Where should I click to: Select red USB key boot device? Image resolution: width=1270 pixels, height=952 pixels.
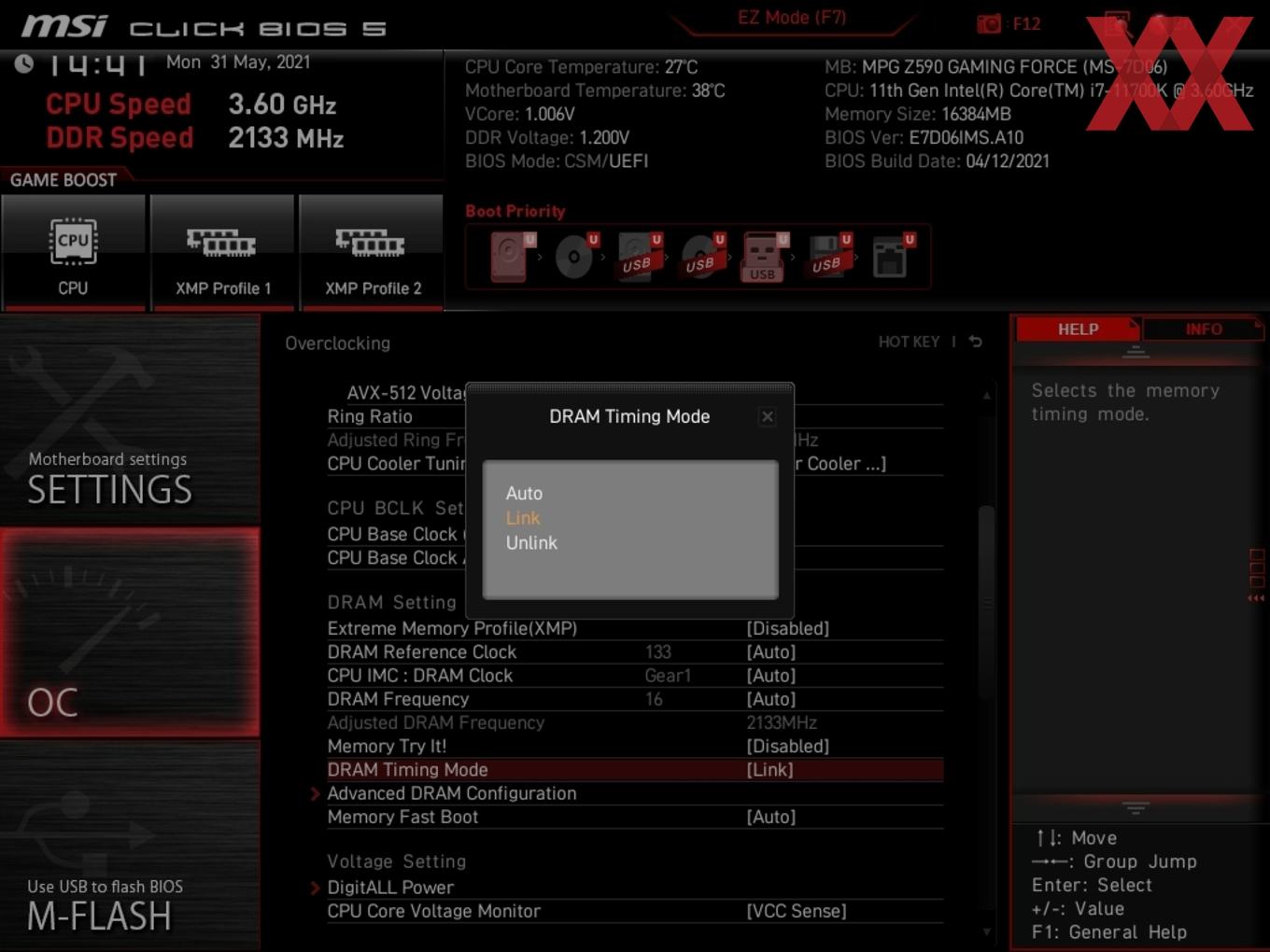coord(764,257)
